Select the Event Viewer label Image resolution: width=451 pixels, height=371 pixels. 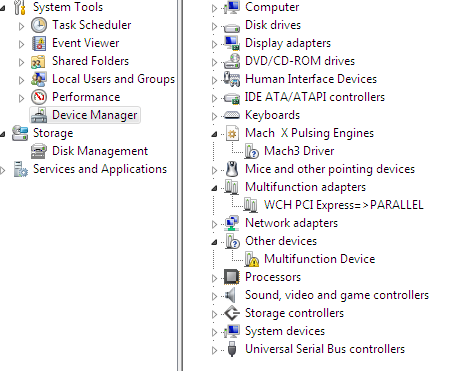point(85,43)
